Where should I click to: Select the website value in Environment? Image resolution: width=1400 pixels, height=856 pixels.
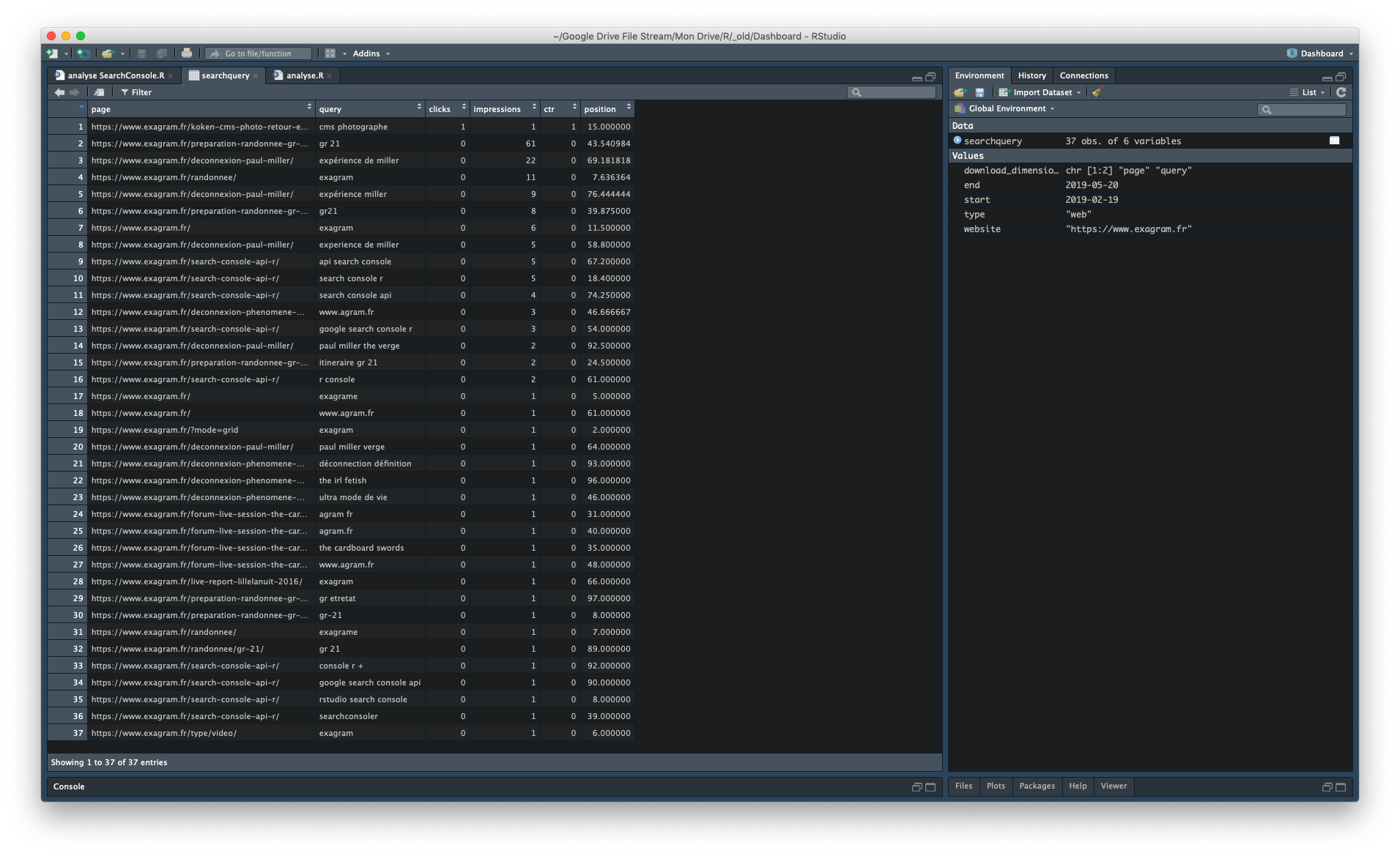coord(1128,229)
